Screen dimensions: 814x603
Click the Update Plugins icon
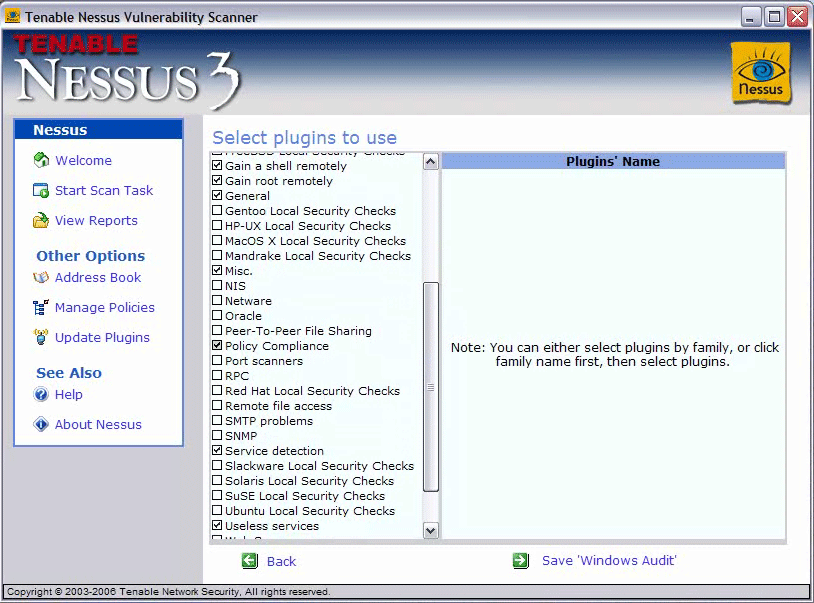click(x=40, y=337)
